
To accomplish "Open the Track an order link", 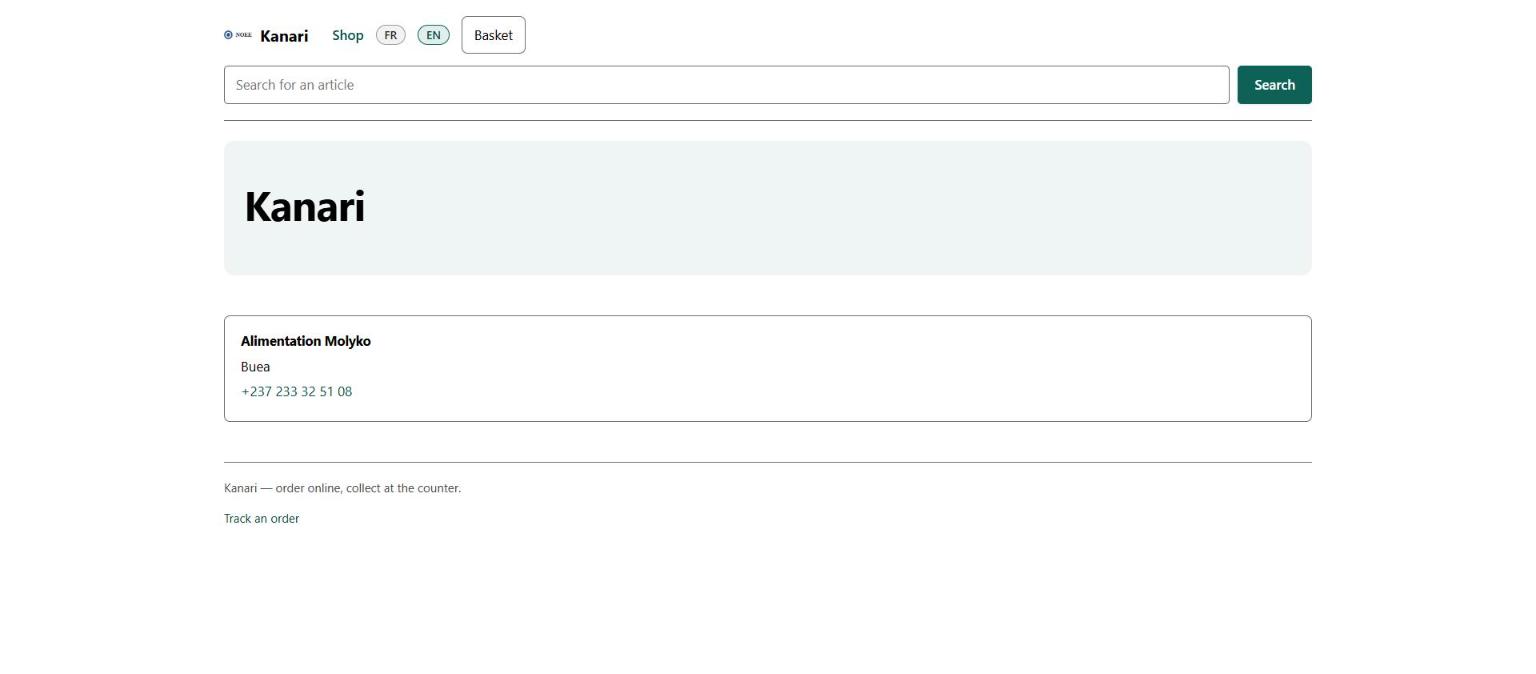I will pos(261,518).
